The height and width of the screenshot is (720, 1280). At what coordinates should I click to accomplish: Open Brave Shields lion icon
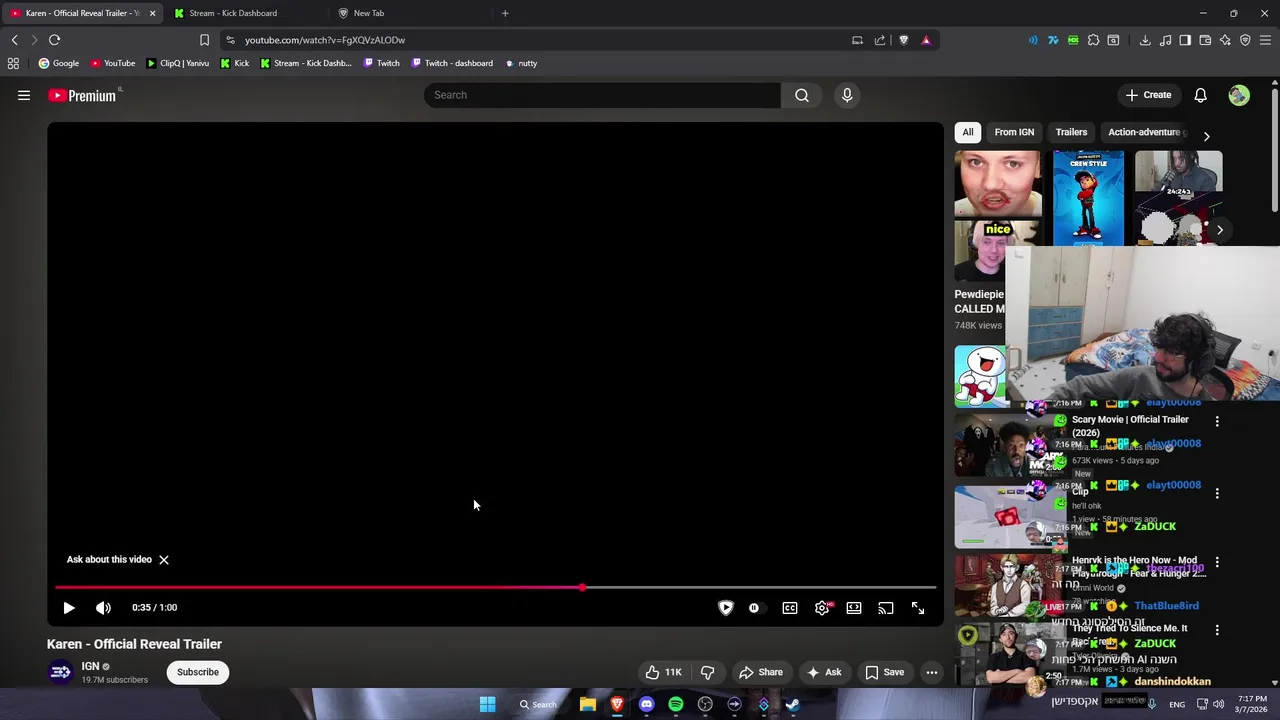(x=903, y=40)
